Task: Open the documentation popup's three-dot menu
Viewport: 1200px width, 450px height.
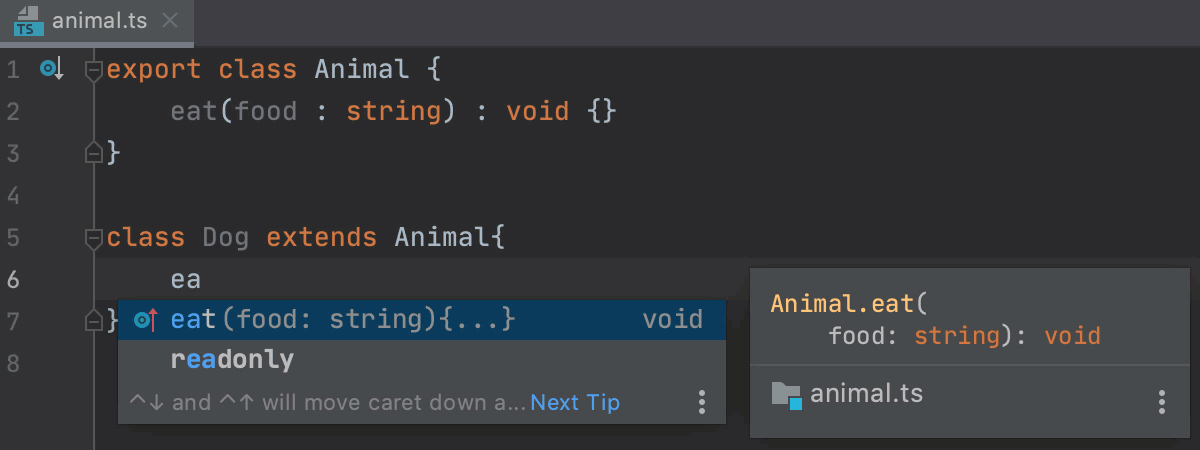Action: [x=1161, y=402]
